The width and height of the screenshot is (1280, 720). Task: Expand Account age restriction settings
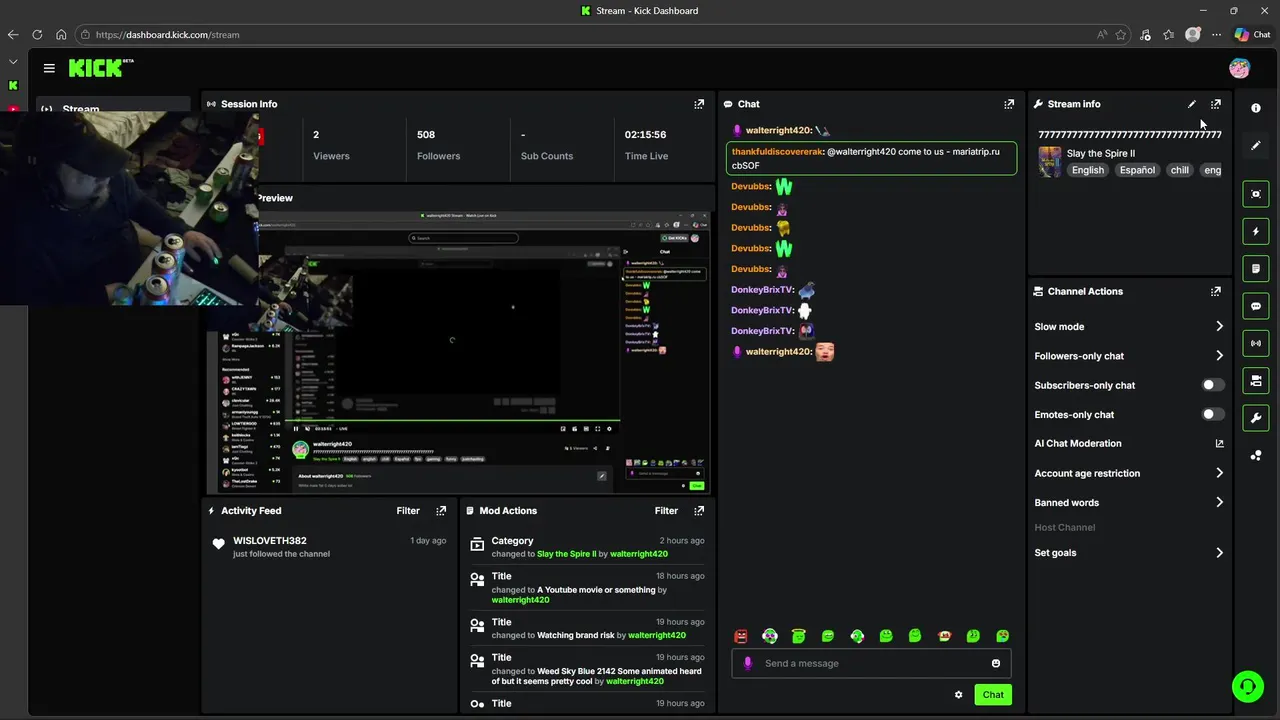click(1219, 474)
